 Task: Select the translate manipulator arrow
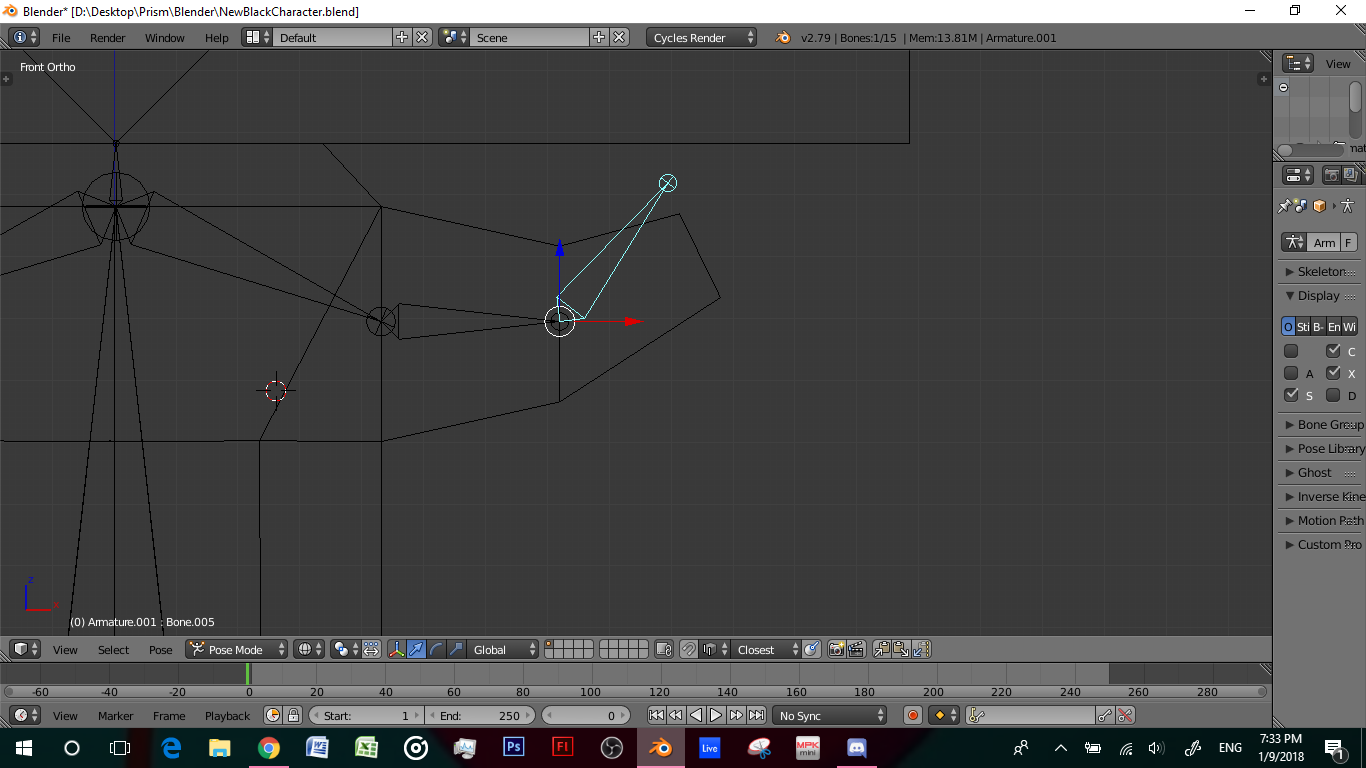[416, 649]
